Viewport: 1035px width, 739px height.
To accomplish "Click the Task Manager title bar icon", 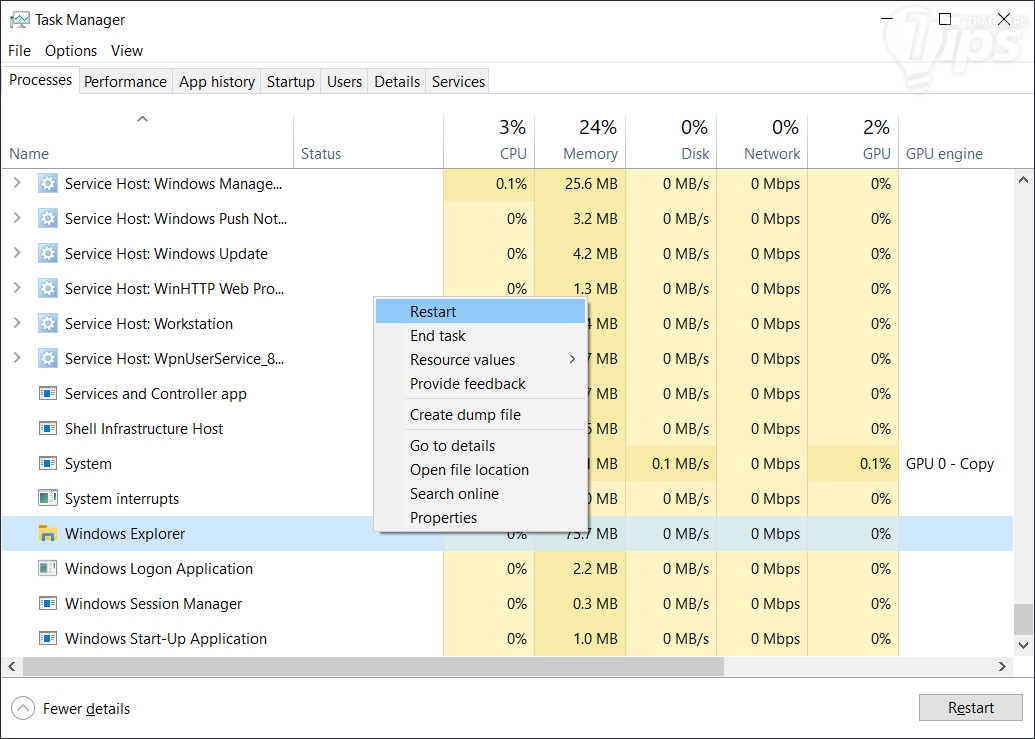I will [19, 20].
